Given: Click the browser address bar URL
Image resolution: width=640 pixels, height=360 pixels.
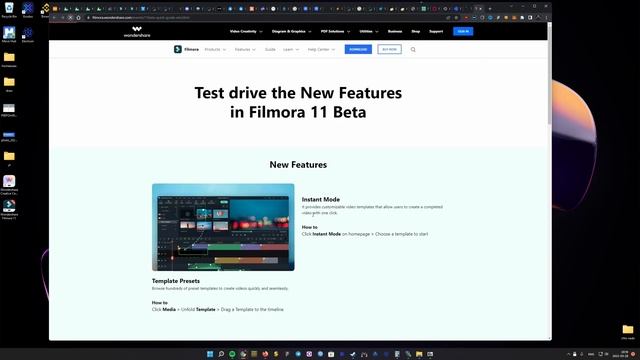Looking at the screenshot, I should pyautogui.click(x=141, y=18).
